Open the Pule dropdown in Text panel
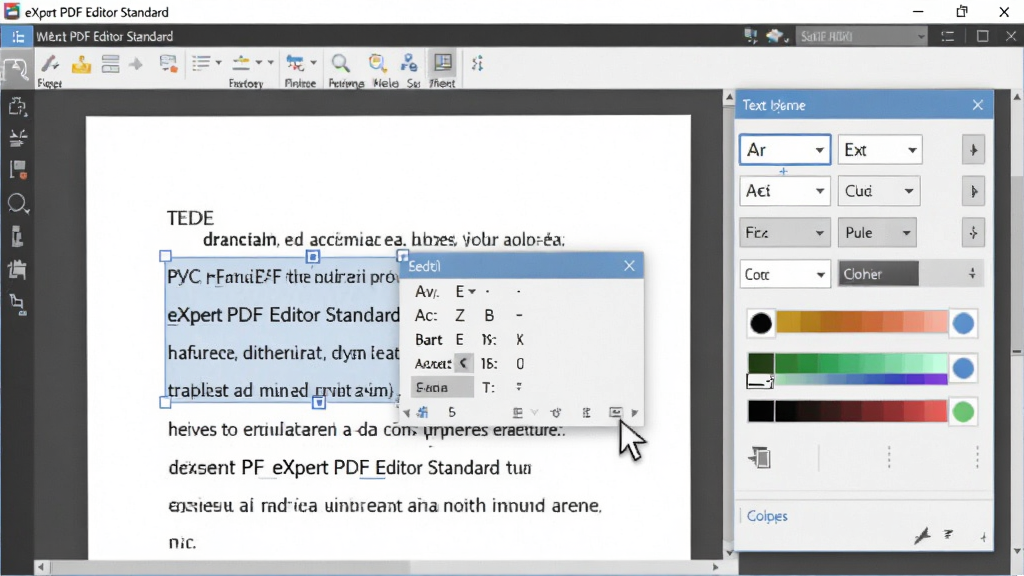This screenshot has height=576, width=1024. (x=877, y=232)
